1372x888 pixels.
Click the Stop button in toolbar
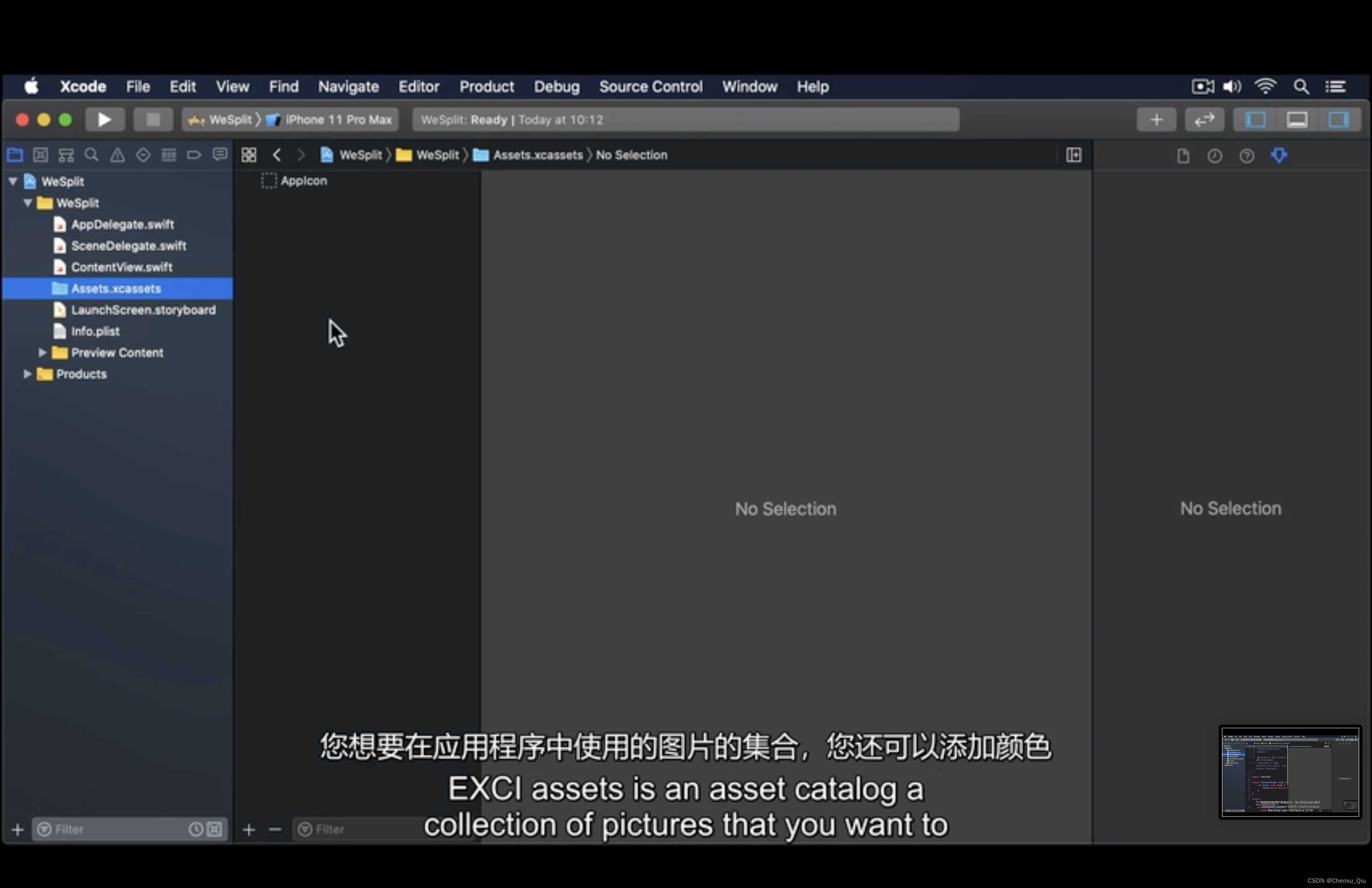click(153, 120)
